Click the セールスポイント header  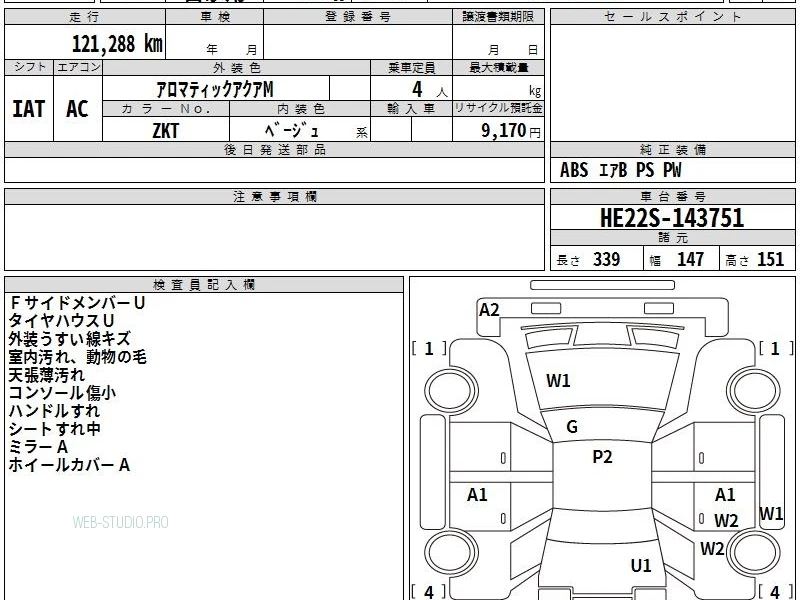(672, 17)
